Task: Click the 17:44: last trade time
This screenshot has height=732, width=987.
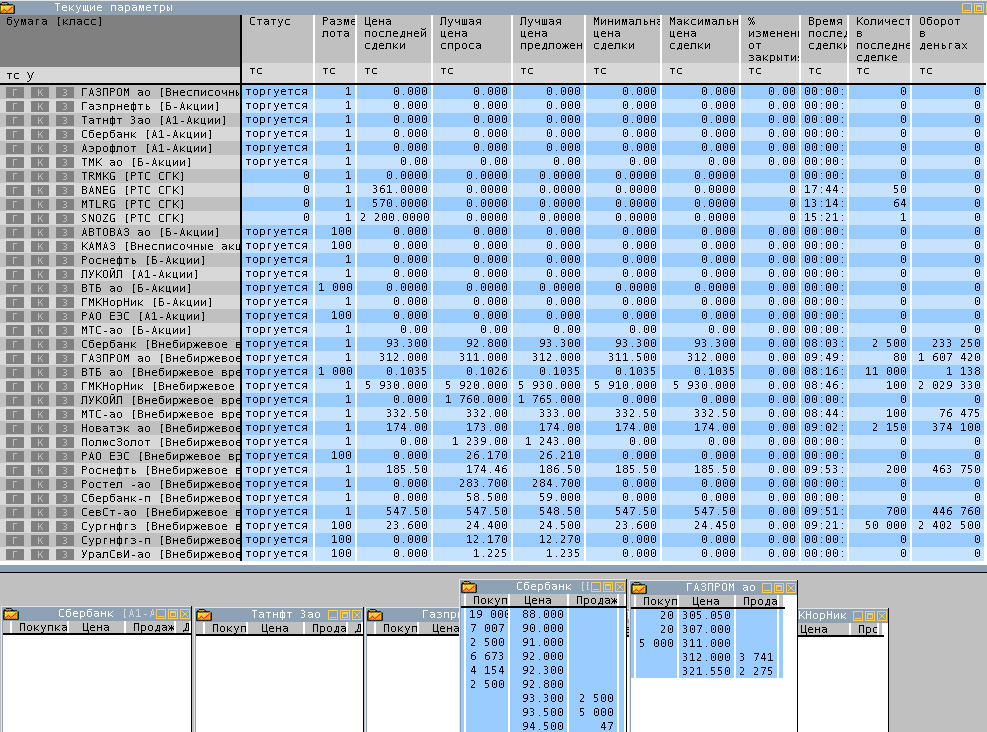Action: (x=825, y=189)
